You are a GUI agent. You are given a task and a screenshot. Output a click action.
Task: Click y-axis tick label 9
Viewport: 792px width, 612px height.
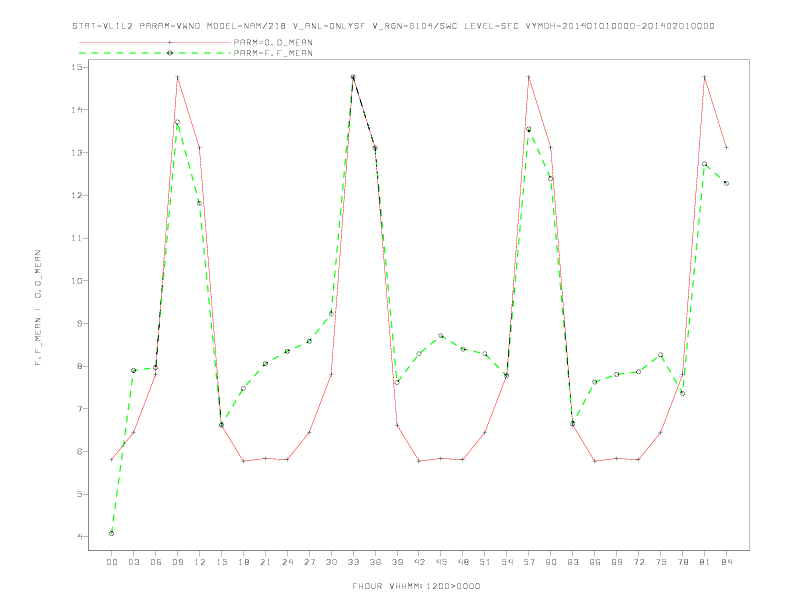point(81,323)
